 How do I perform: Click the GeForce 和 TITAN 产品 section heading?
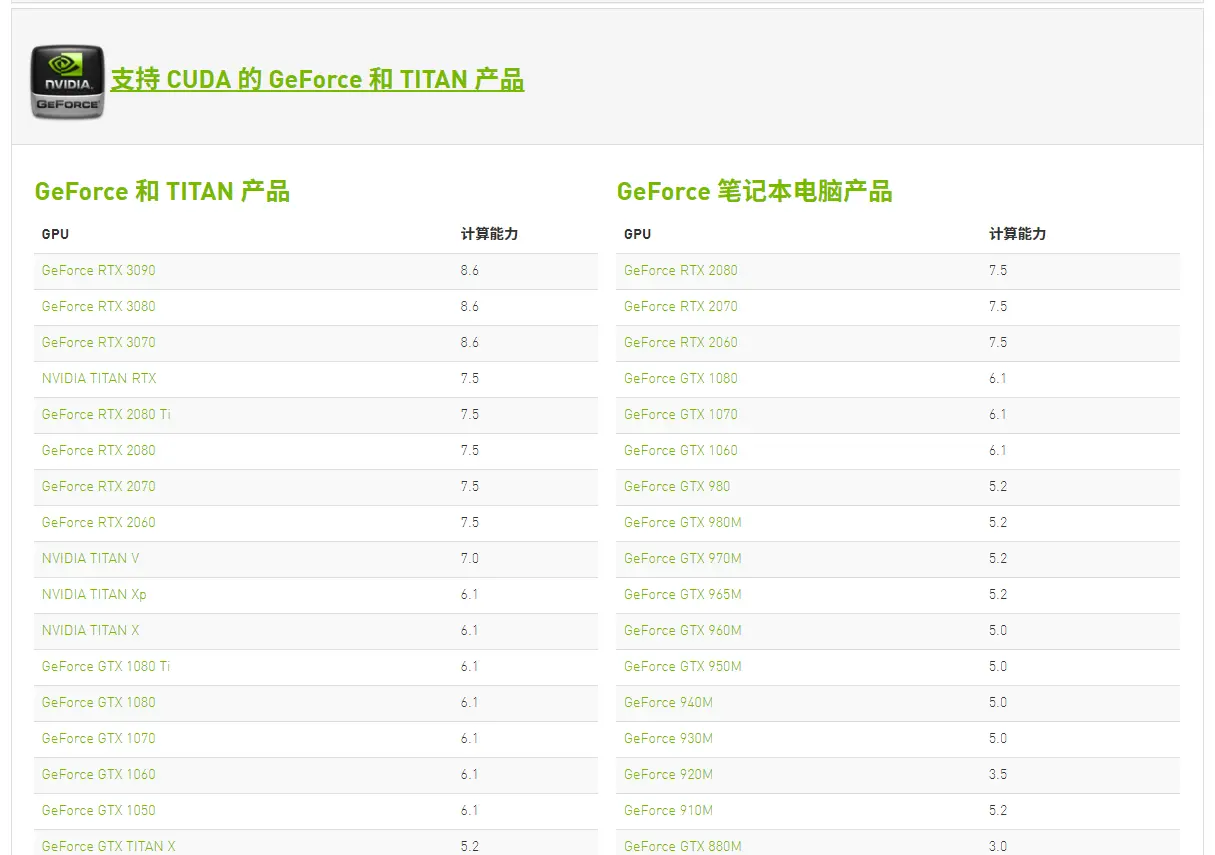(x=162, y=191)
